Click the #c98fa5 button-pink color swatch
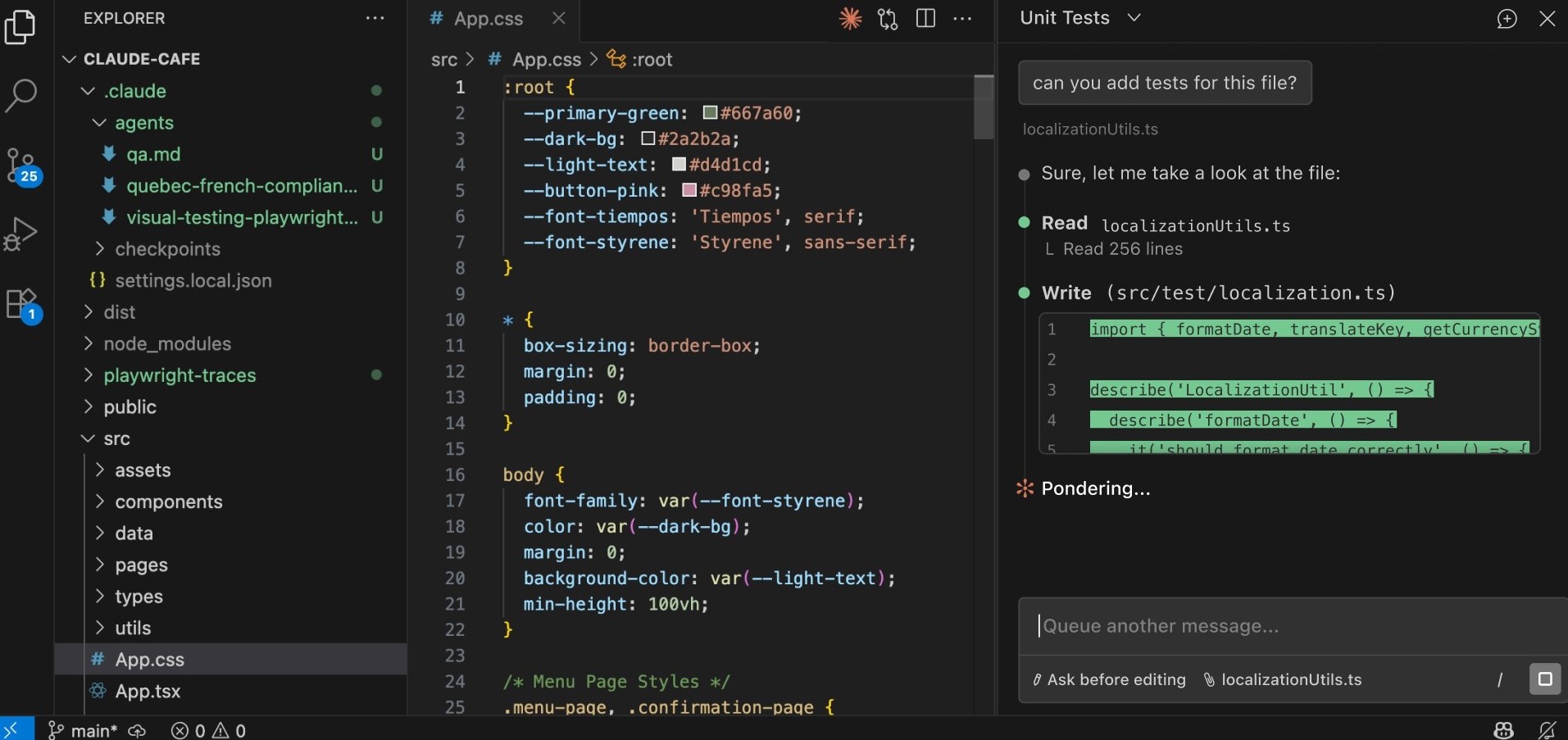The width and height of the screenshot is (1568, 740). point(689,190)
